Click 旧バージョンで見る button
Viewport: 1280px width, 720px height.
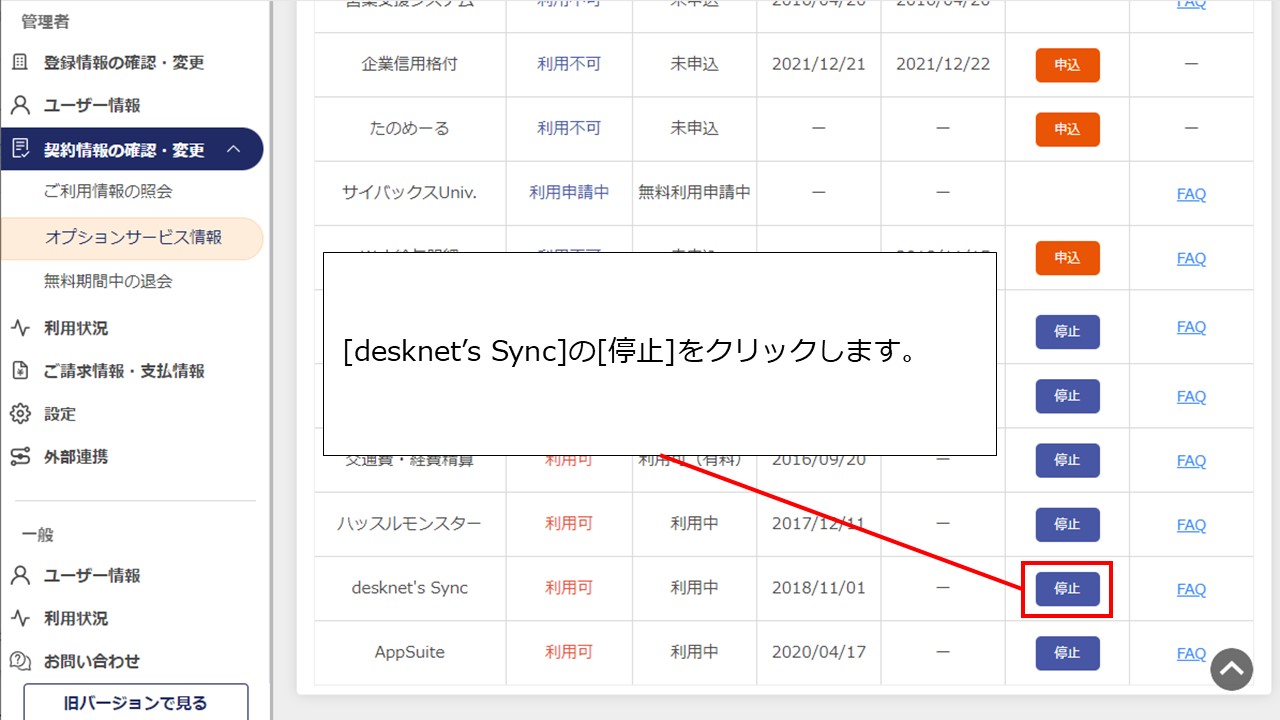[136, 702]
